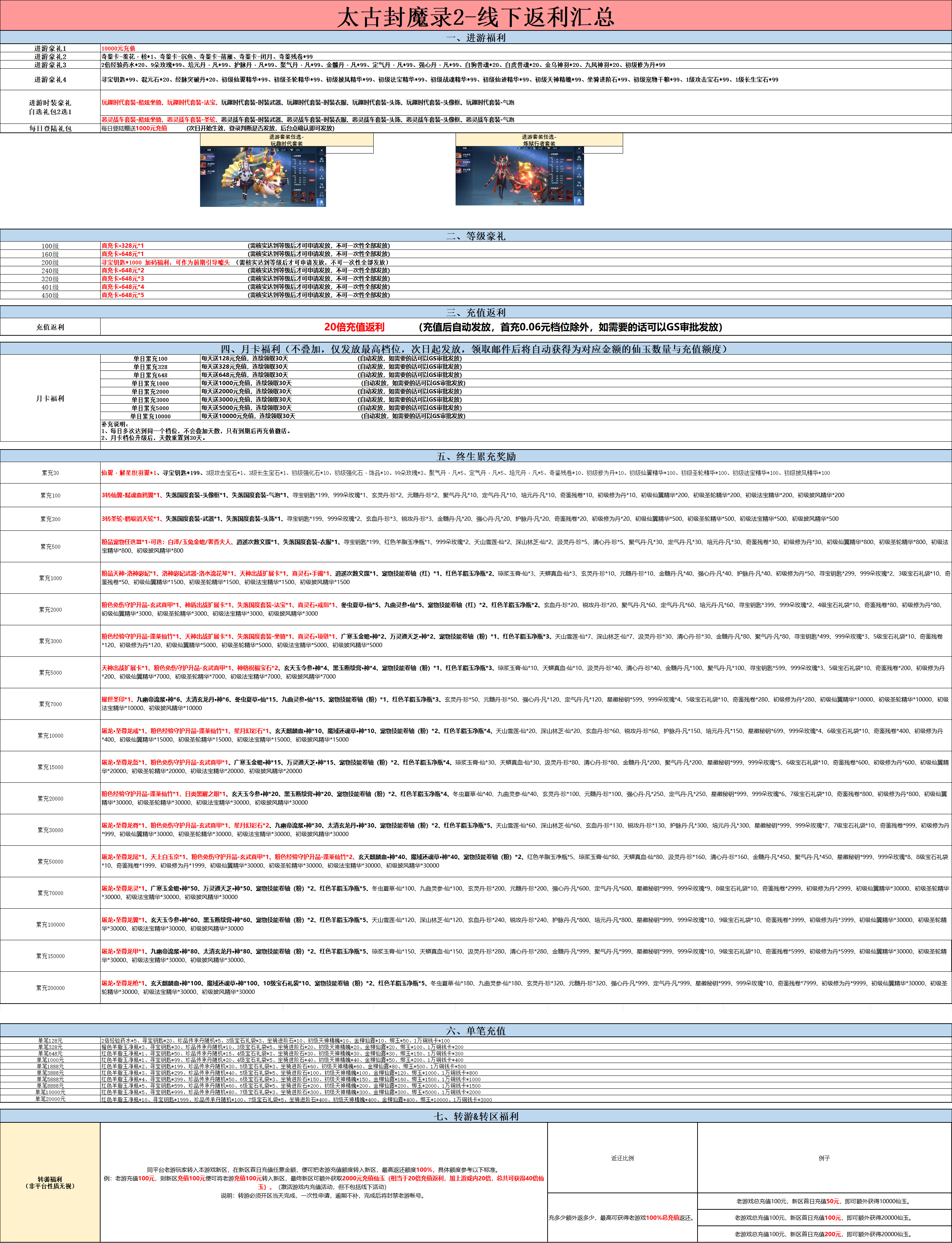Viewport: 952px width, 1243px height.
Task: Select the 100级 row label
Action: click(50, 246)
